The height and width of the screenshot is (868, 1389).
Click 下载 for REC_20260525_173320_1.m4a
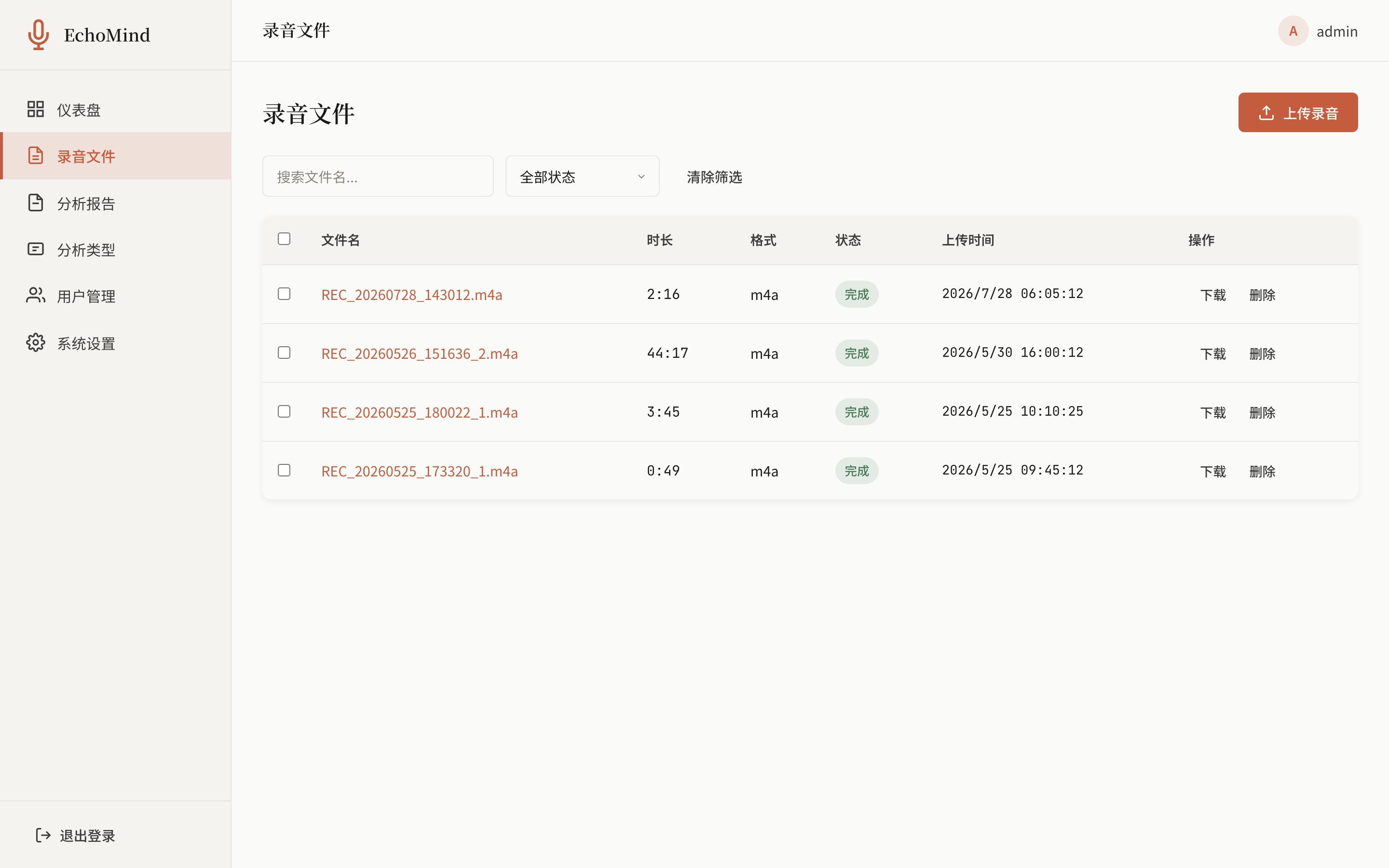pos(1213,471)
